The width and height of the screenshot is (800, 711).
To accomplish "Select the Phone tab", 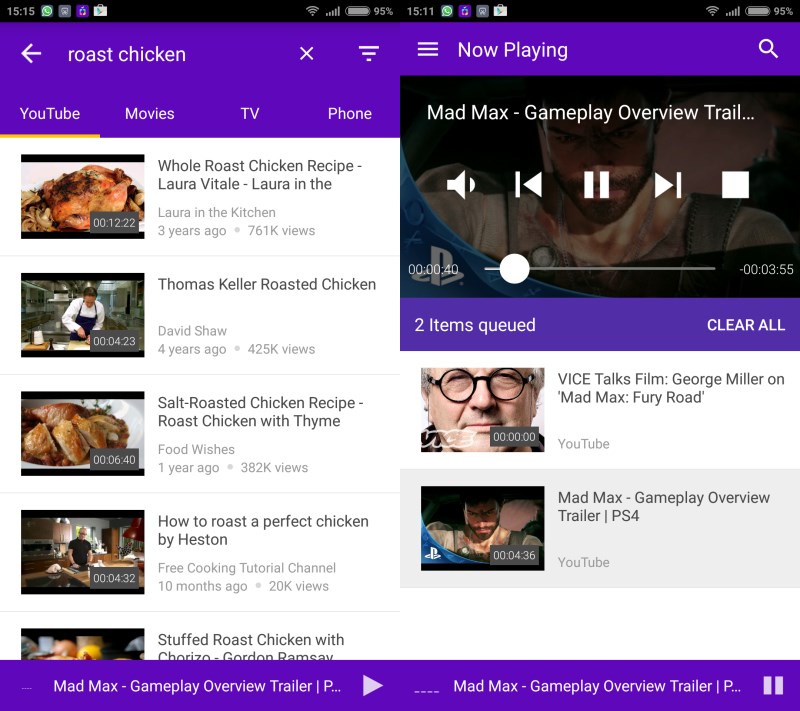I will point(350,114).
